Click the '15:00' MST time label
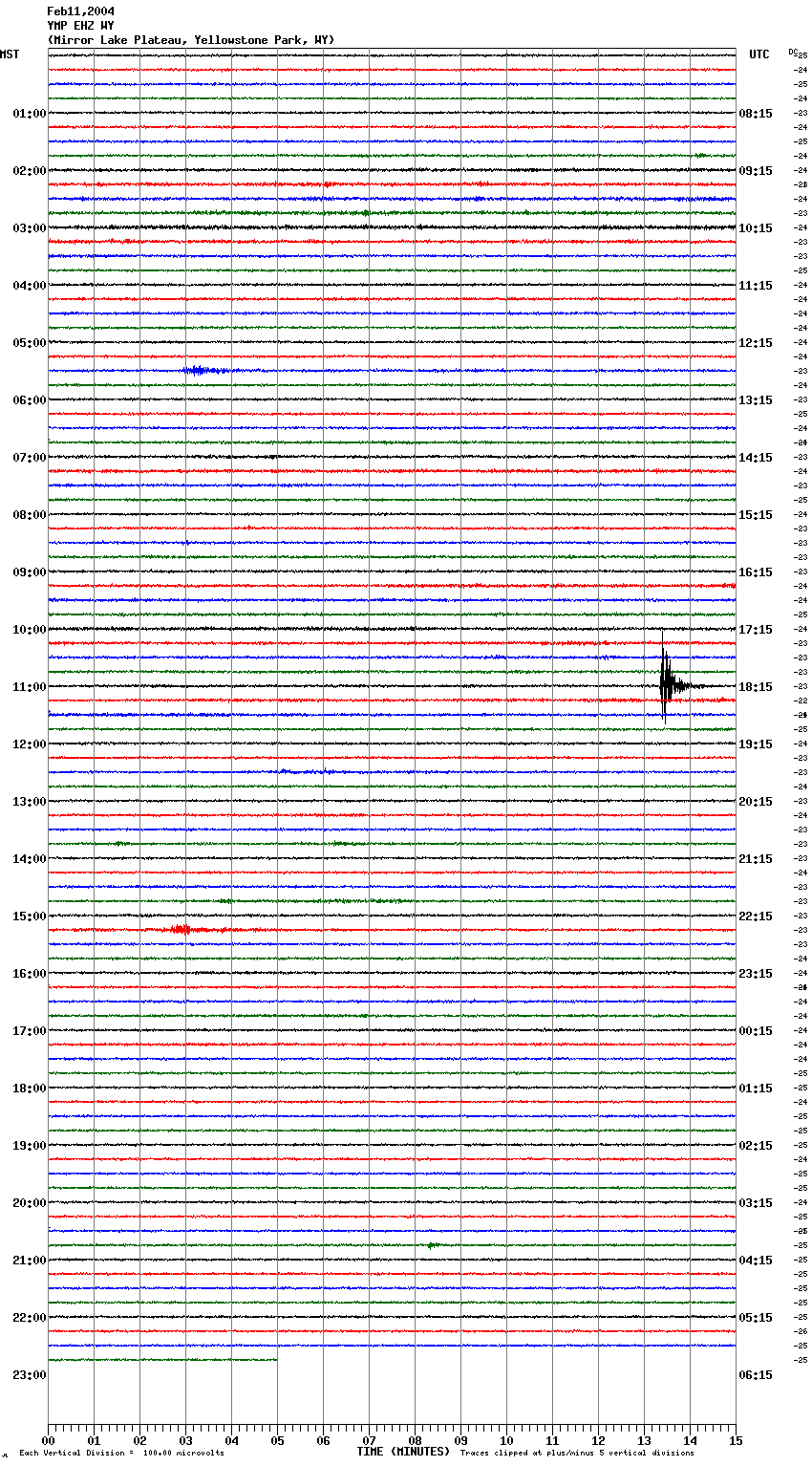This screenshot has width=812, height=1466. (30, 916)
